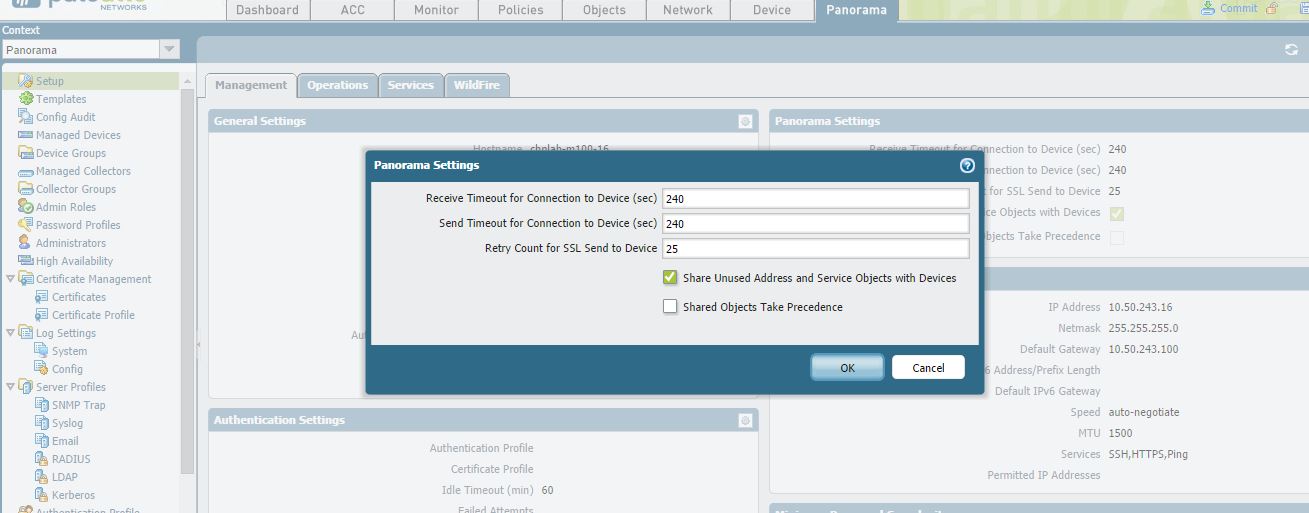Switch to the Policies tab
1309x513 pixels.
tap(520, 10)
